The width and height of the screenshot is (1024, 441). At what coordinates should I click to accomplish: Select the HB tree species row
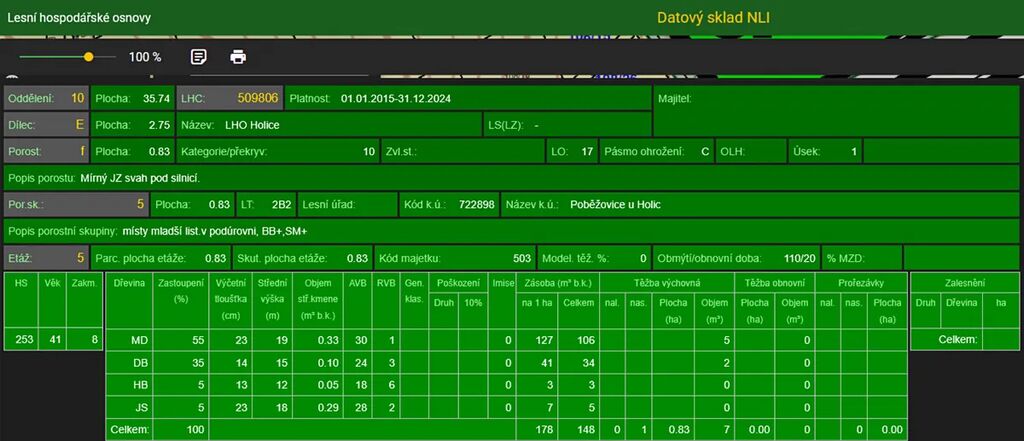click(140, 384)
